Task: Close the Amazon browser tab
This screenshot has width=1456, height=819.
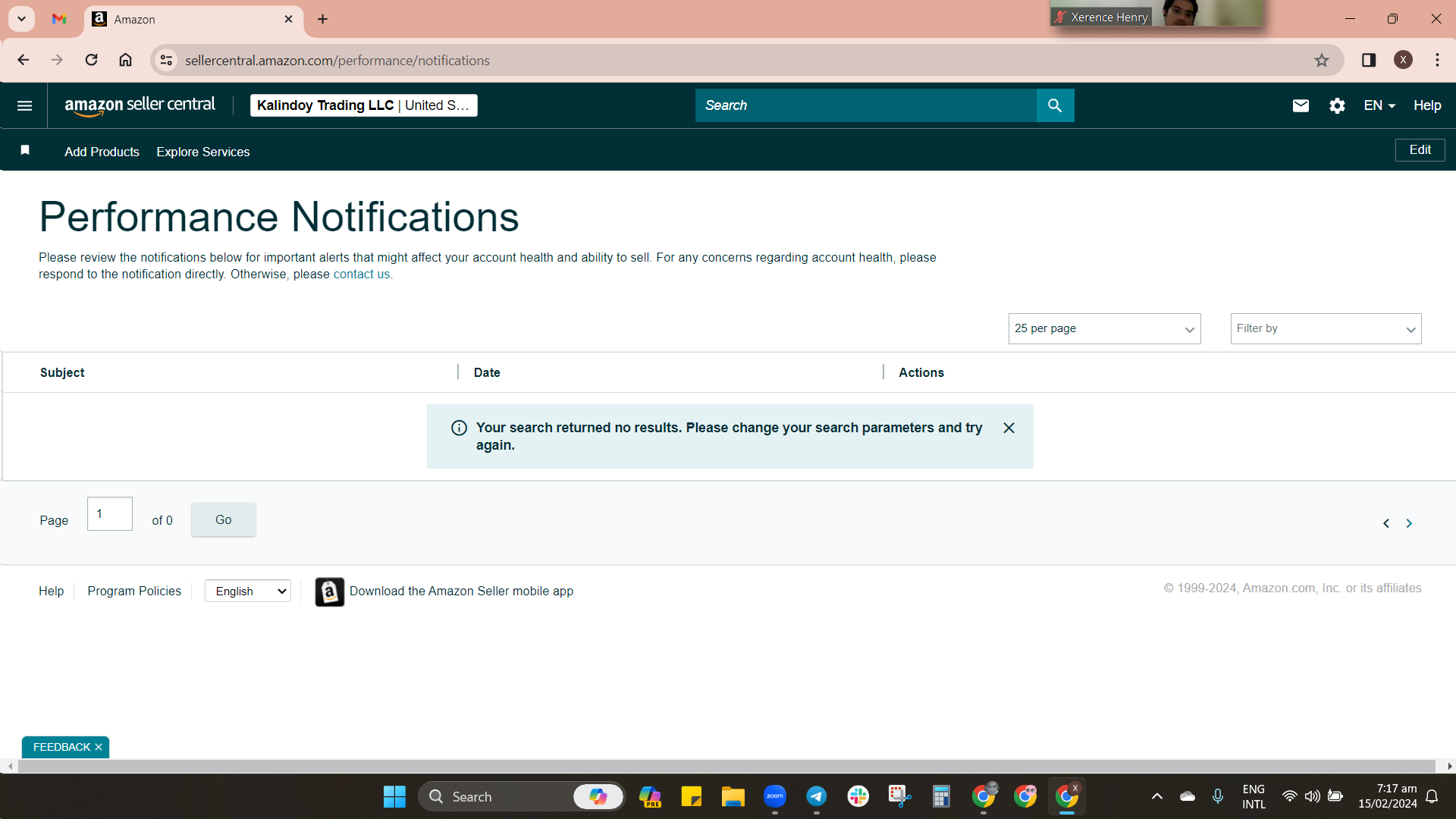Action: tap(288, 19)
